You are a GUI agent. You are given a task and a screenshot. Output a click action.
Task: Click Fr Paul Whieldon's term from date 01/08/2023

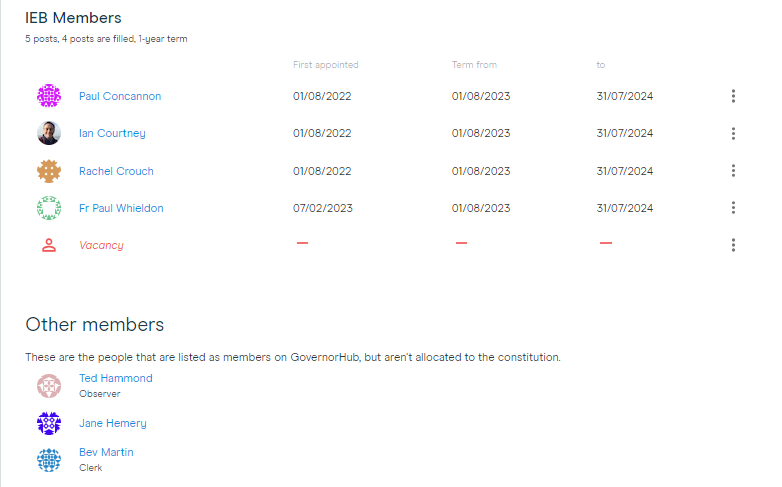pos(481,208)
